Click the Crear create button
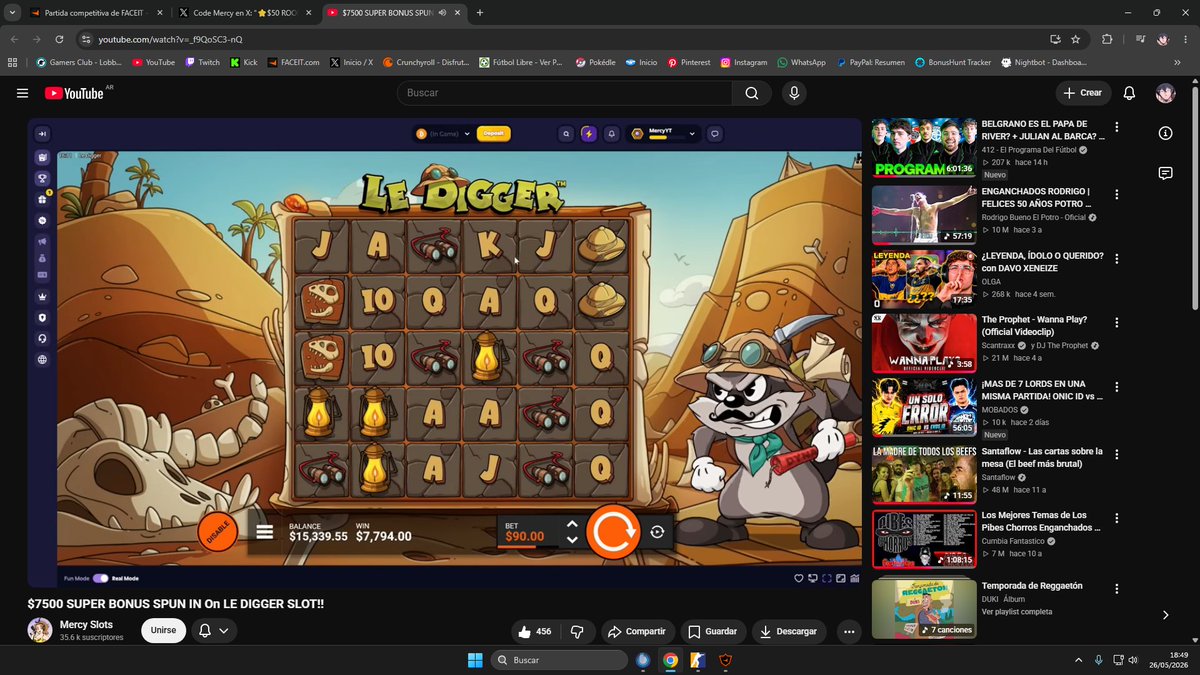1200x675 pixels. coord(1083,93)
